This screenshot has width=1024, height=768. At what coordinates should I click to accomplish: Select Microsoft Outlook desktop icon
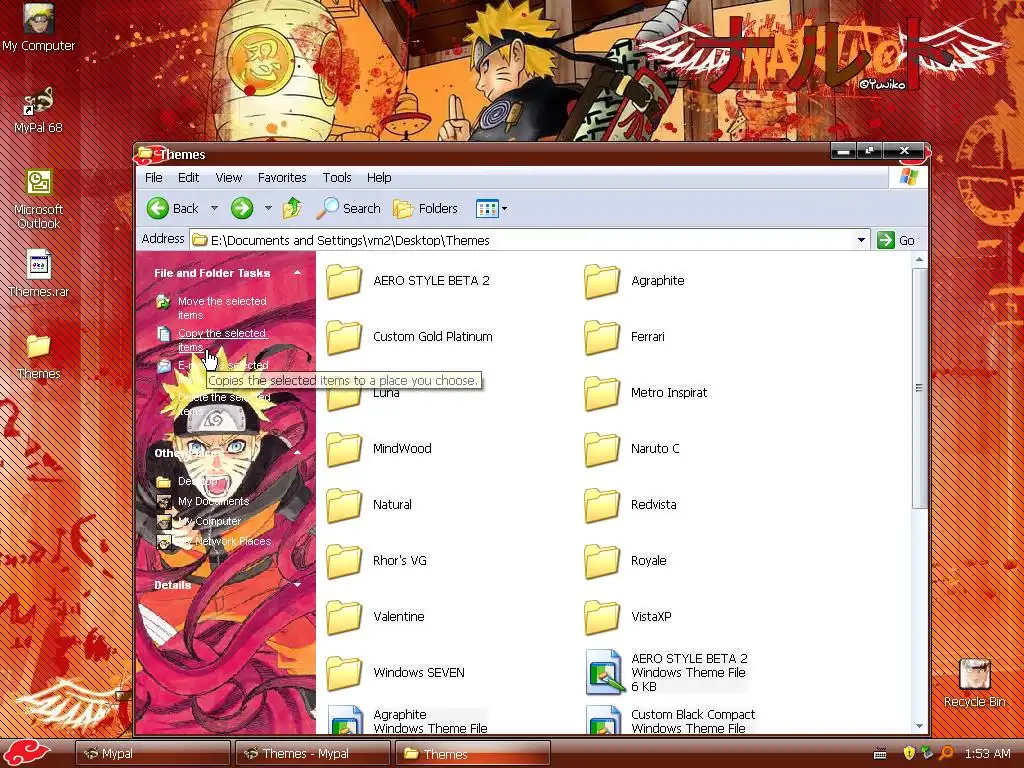click(39, 199)
